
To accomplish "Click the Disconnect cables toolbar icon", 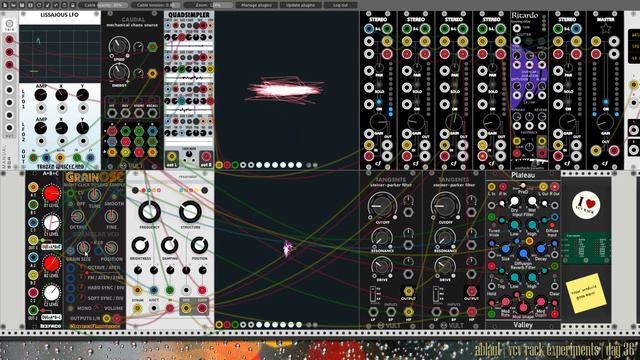I will click(47, 5).
